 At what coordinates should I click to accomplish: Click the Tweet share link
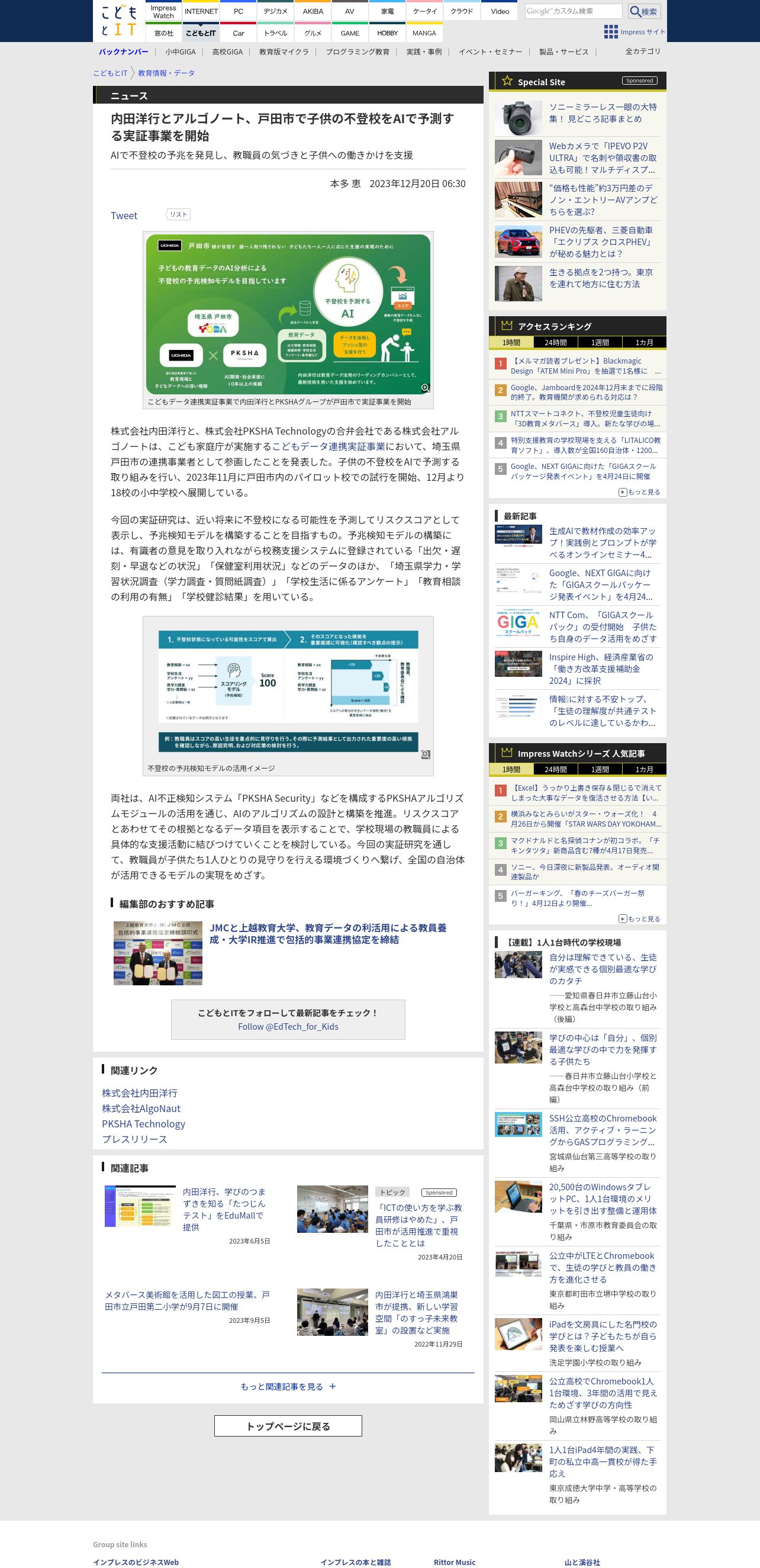coord(124,216)
